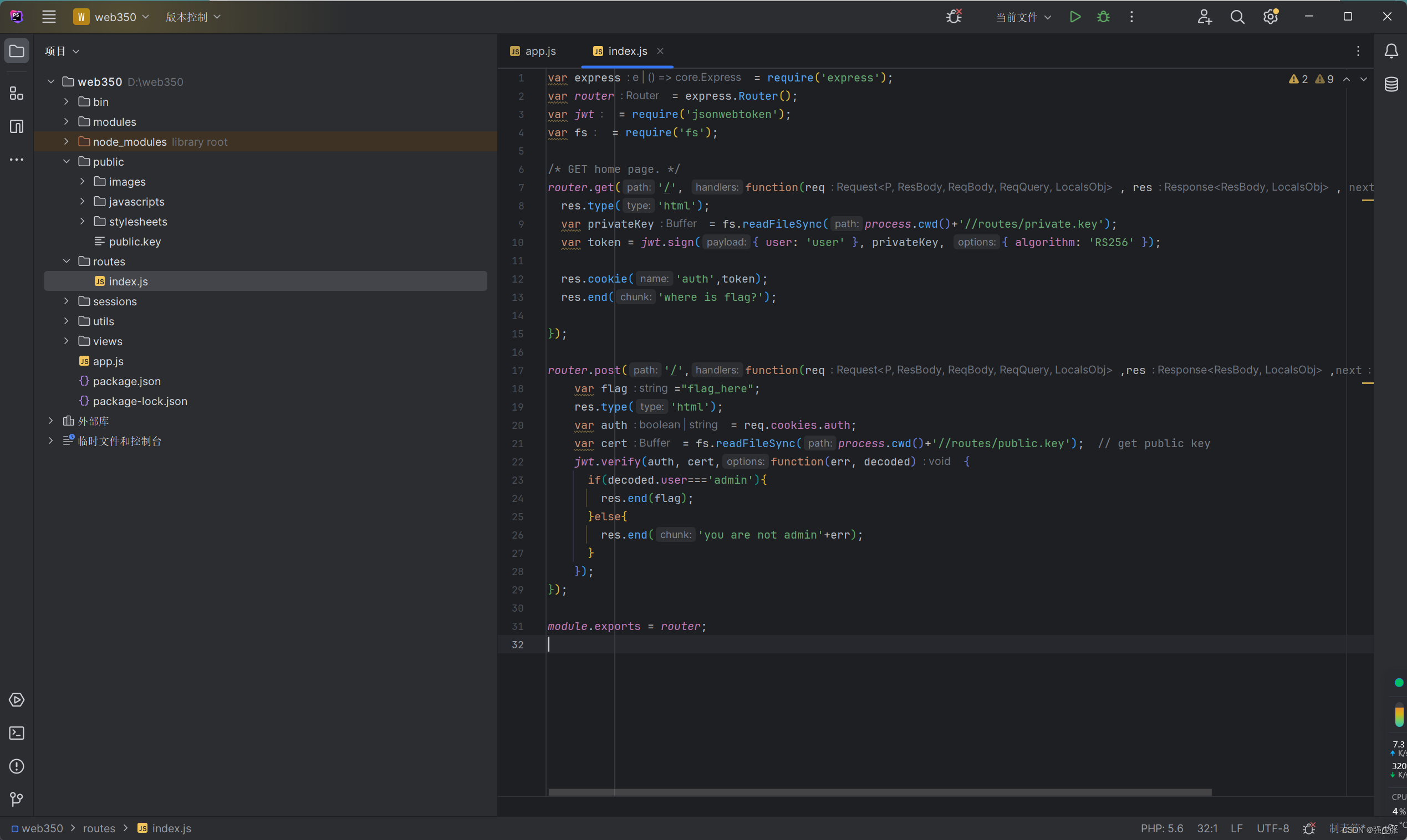Expand the bin folder

(x=66, y=101)
